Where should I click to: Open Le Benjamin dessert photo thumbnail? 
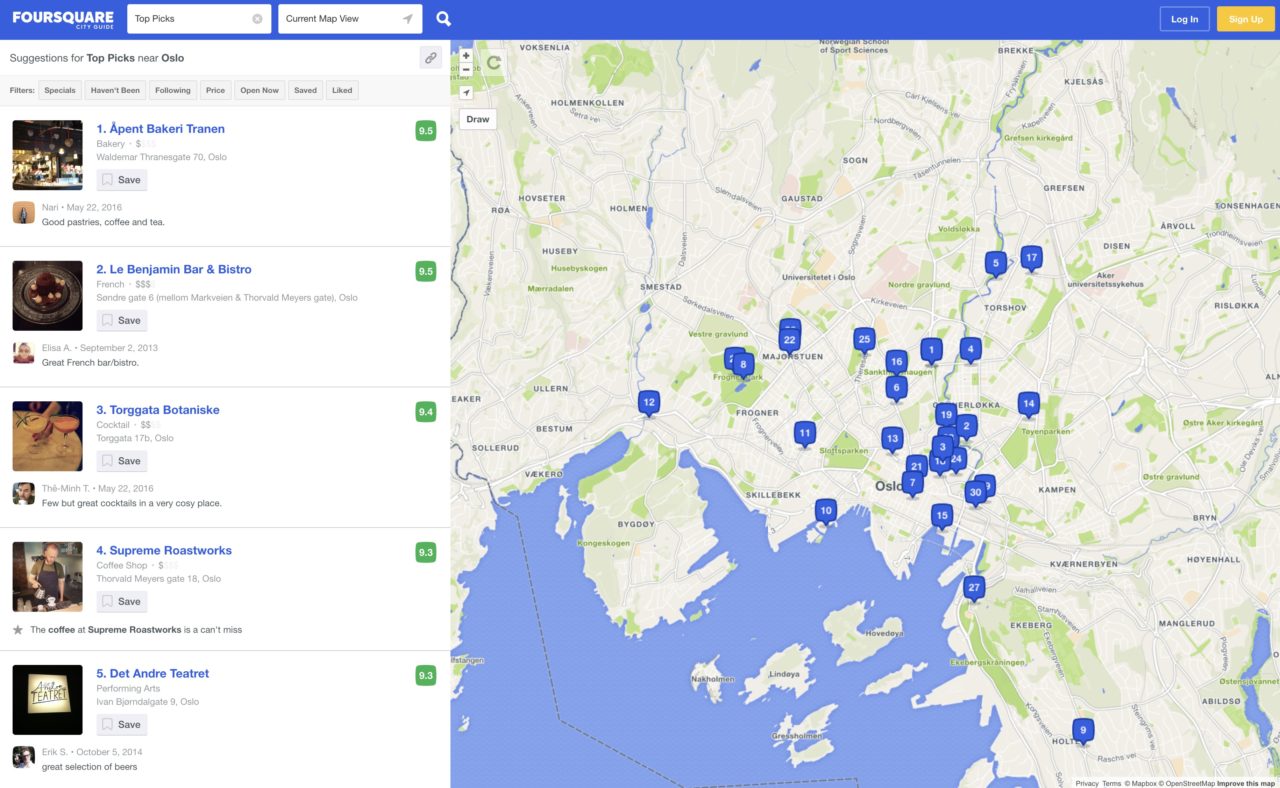tap(47, 296)
